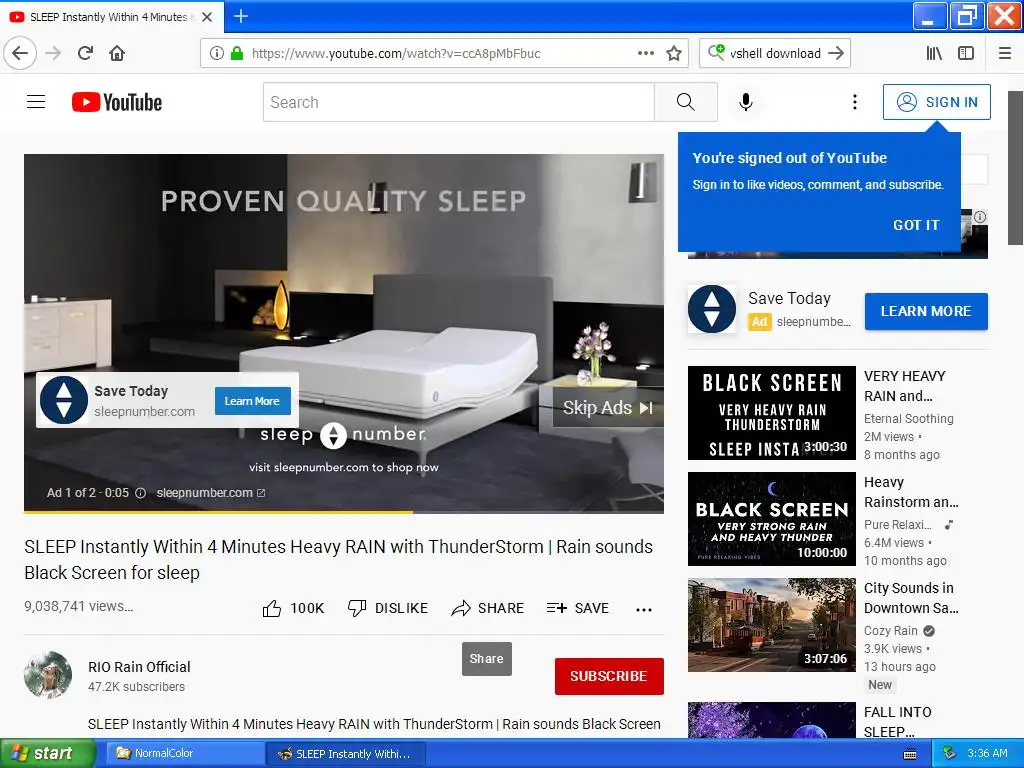Screen dimensions: 1024x768
Task: Go back using the browser back arrow
Action: tap(20, 53)
